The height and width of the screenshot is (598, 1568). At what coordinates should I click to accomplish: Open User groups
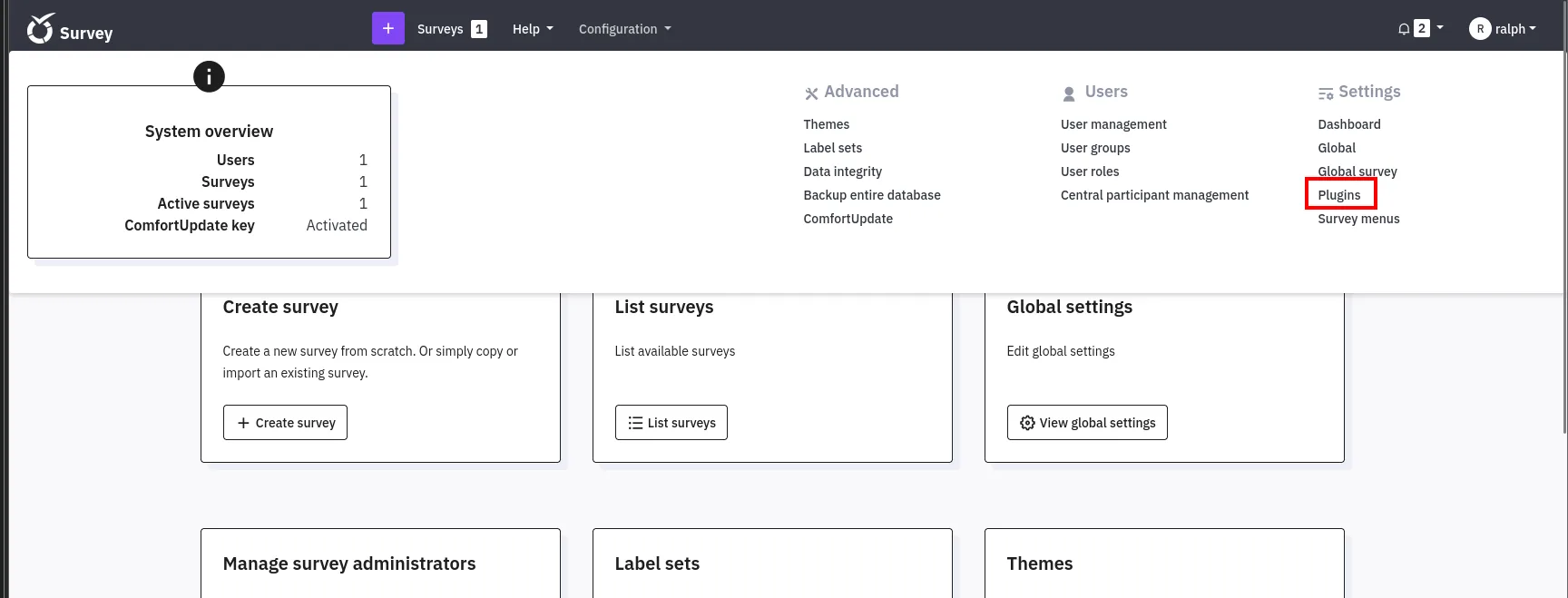tap(1095, 148)
